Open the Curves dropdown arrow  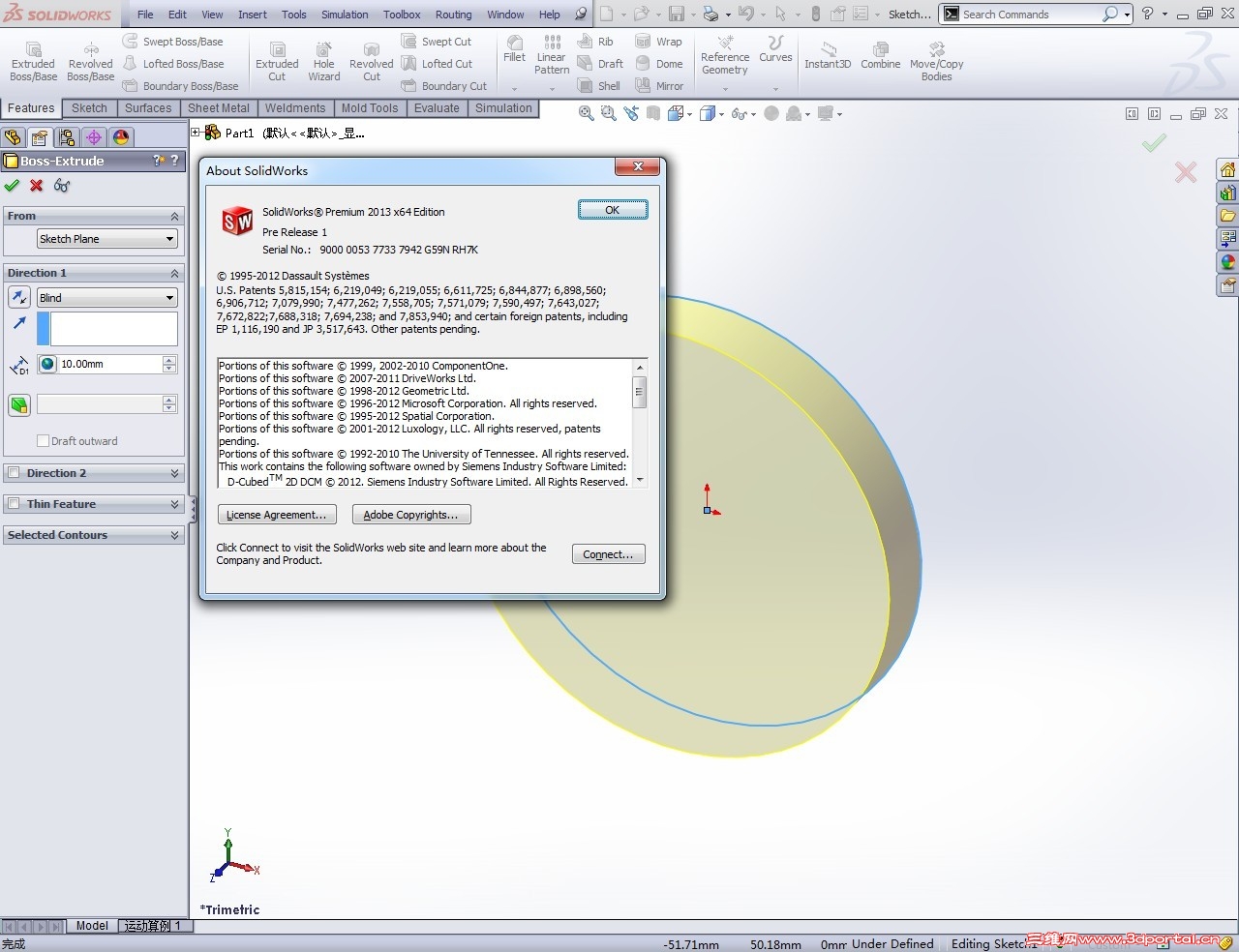point(775,89)
